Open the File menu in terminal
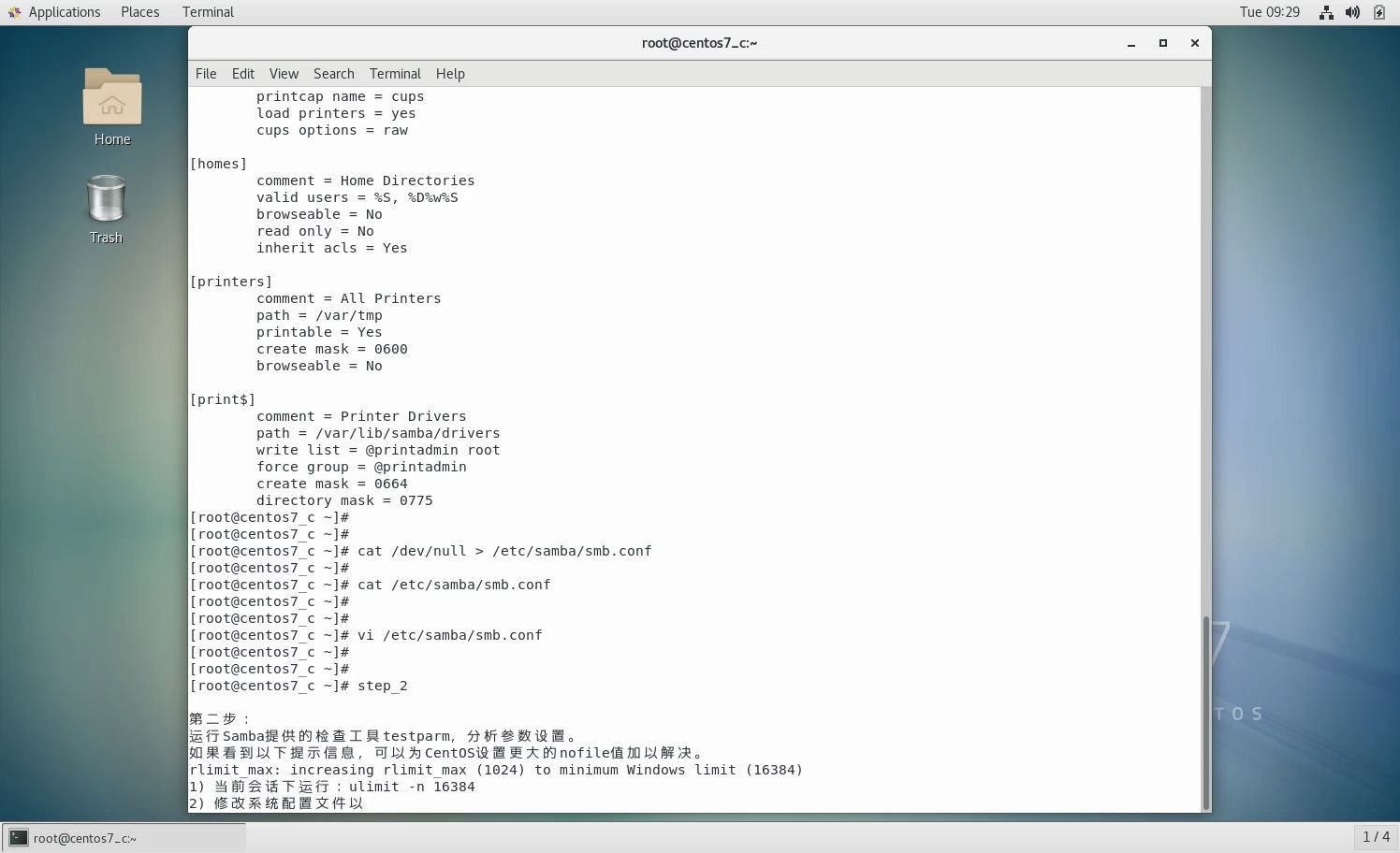Viewport: 1400px width, 853px height. click(206, 74)
